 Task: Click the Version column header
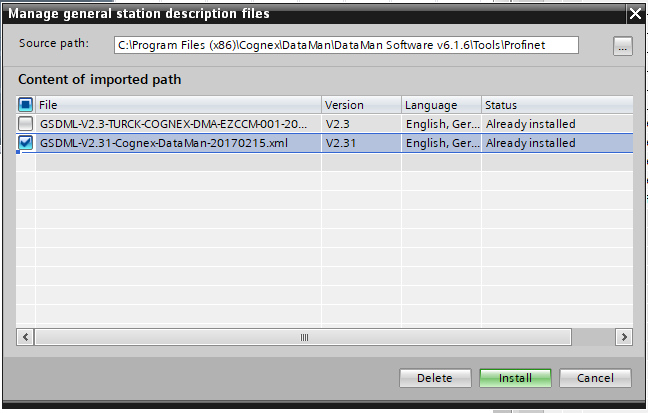coord(360,105)
